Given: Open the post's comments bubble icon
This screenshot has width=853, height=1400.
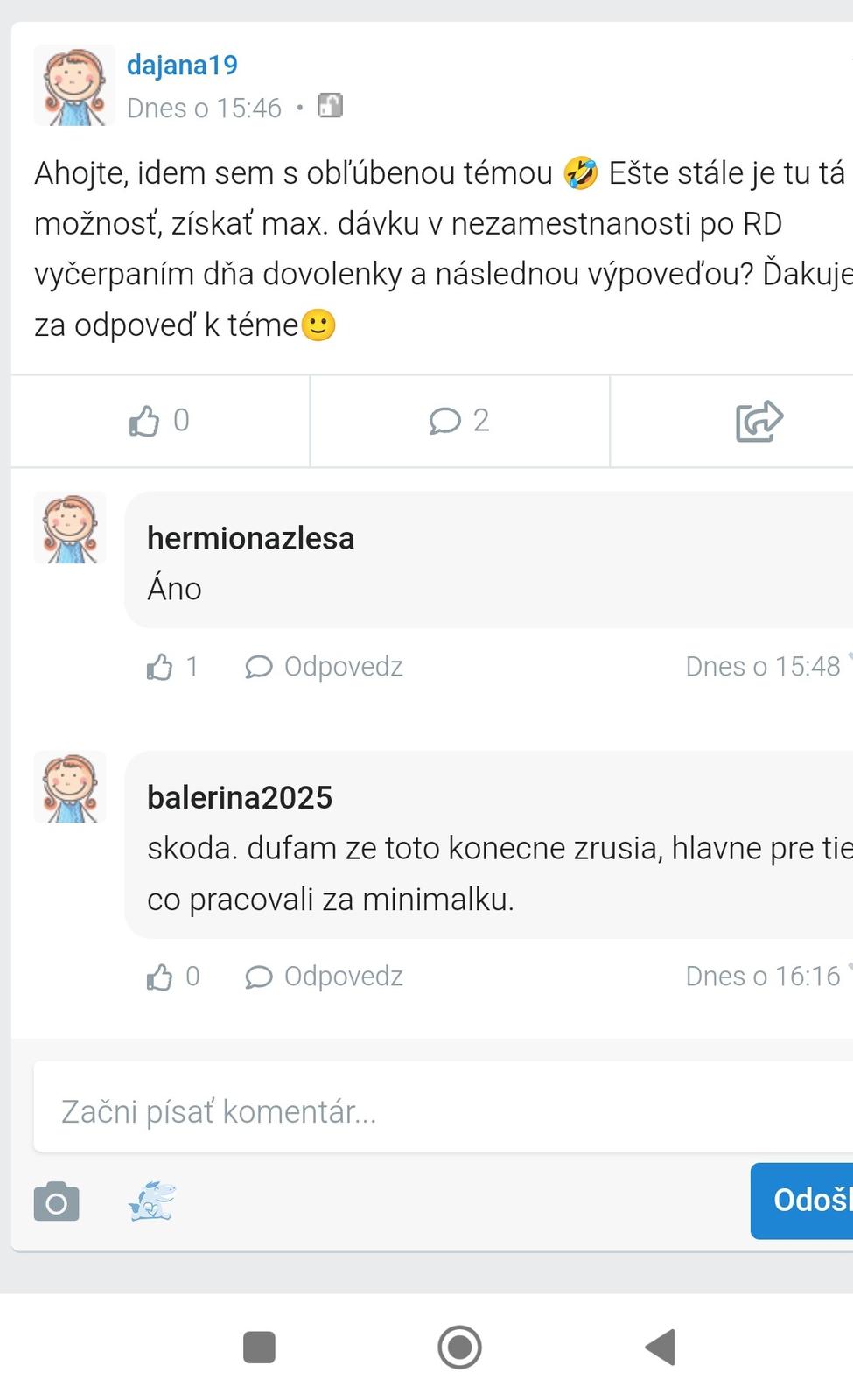Looking at the screenshot, I should tap(445, 421).
